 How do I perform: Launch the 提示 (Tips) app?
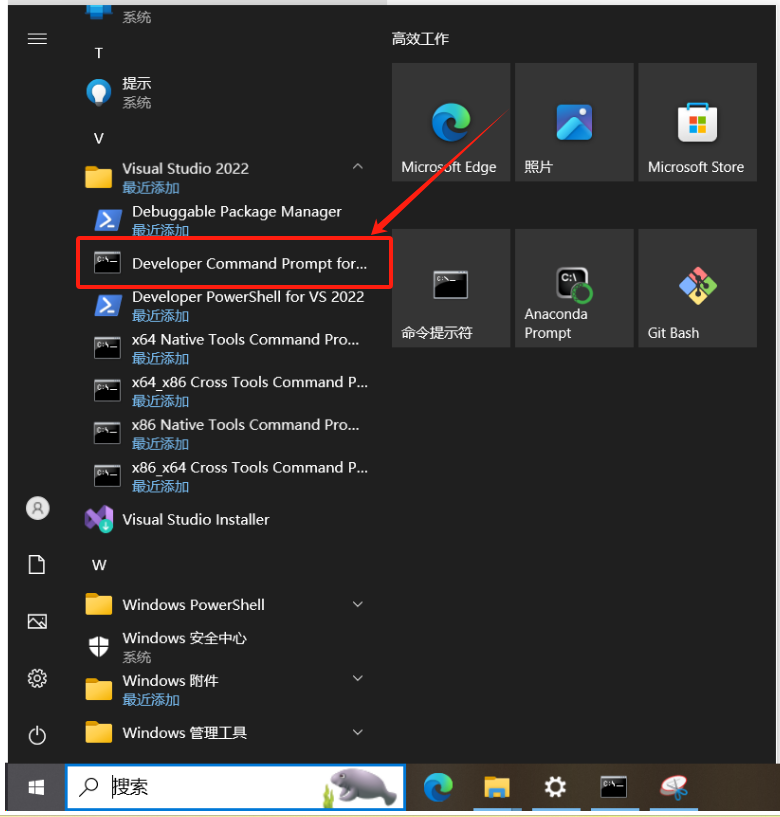(x=224, y=93)
